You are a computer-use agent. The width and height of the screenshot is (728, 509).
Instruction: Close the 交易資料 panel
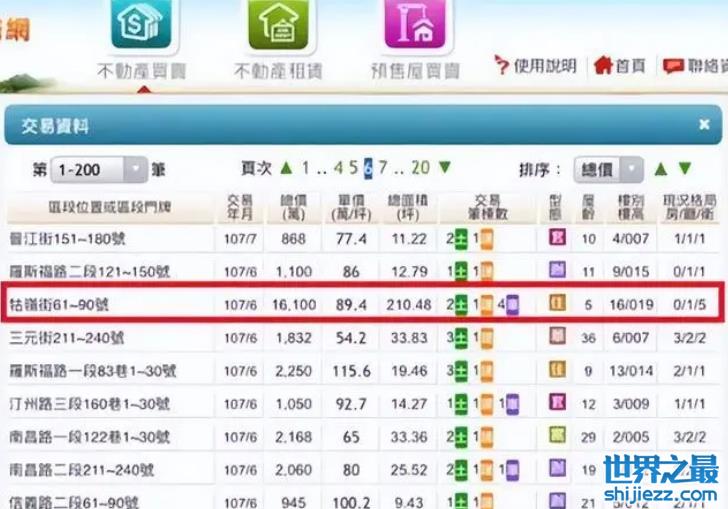point(703,125)
